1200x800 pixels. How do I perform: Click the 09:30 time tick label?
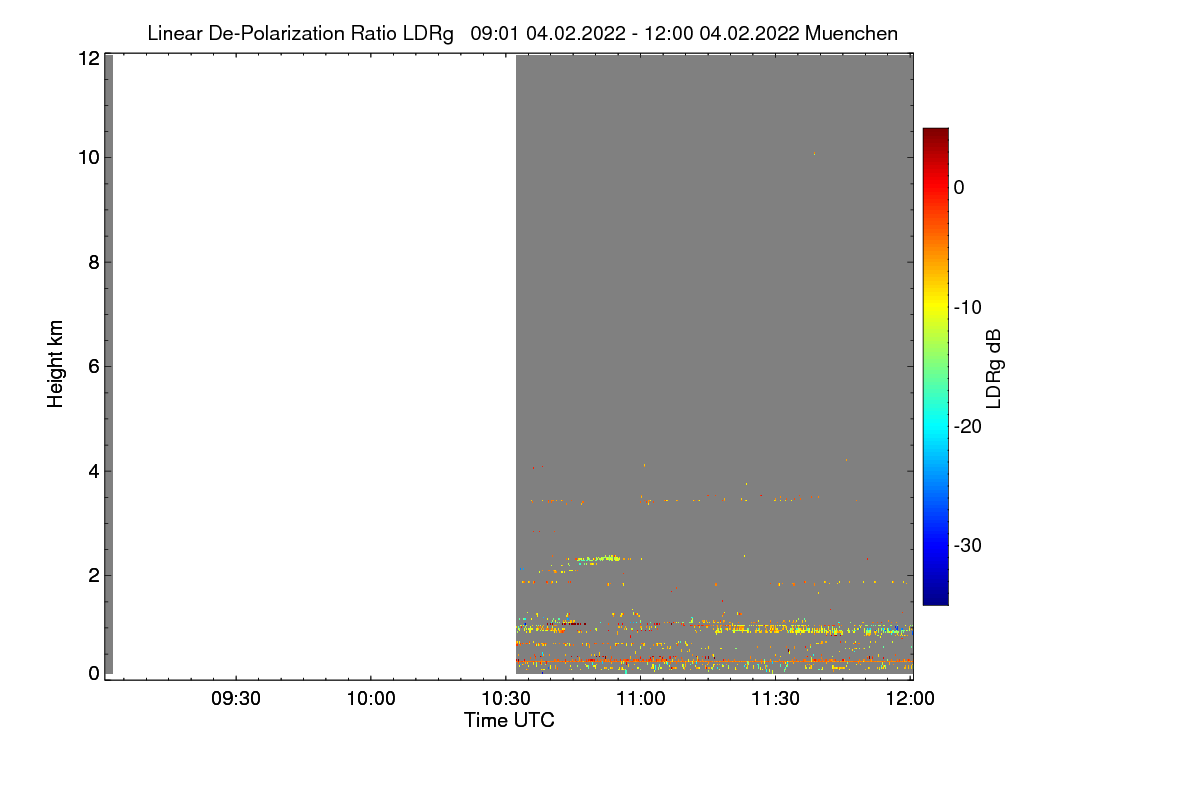tap(236, 699)
